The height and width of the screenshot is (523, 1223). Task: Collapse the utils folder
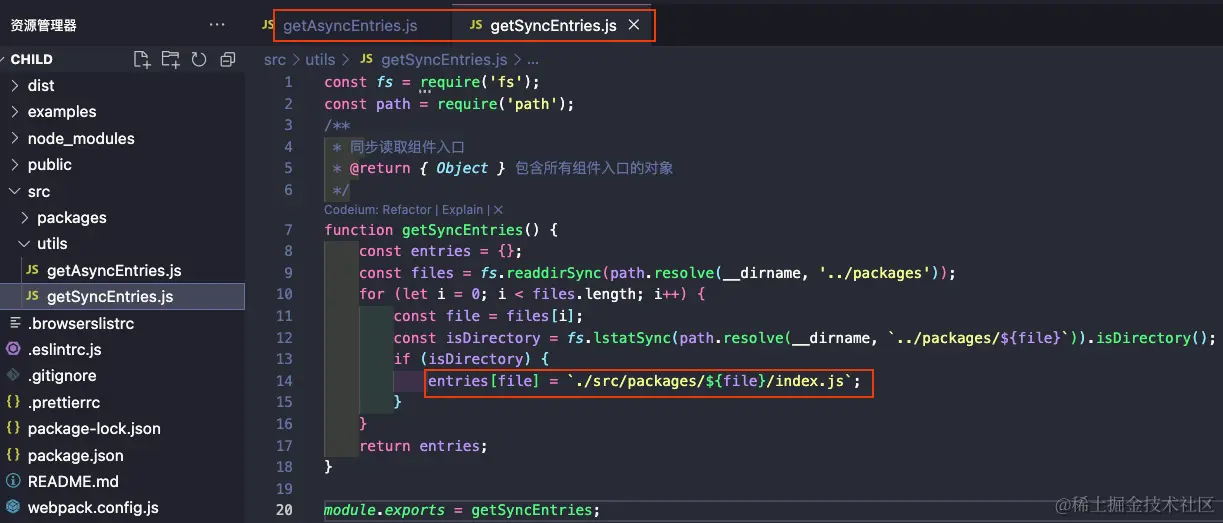(x=52, y=244)
